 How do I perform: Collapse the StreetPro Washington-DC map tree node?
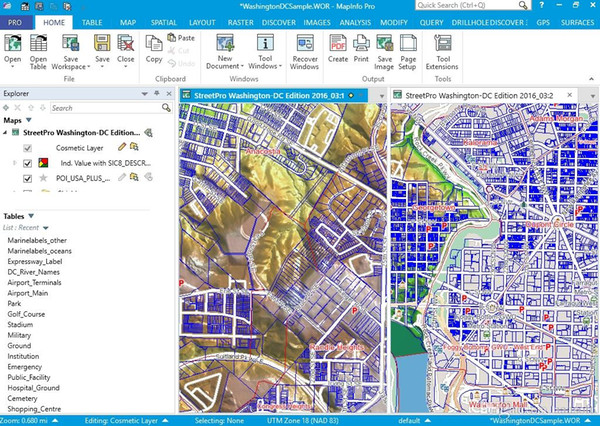click(x=5, y=133)
